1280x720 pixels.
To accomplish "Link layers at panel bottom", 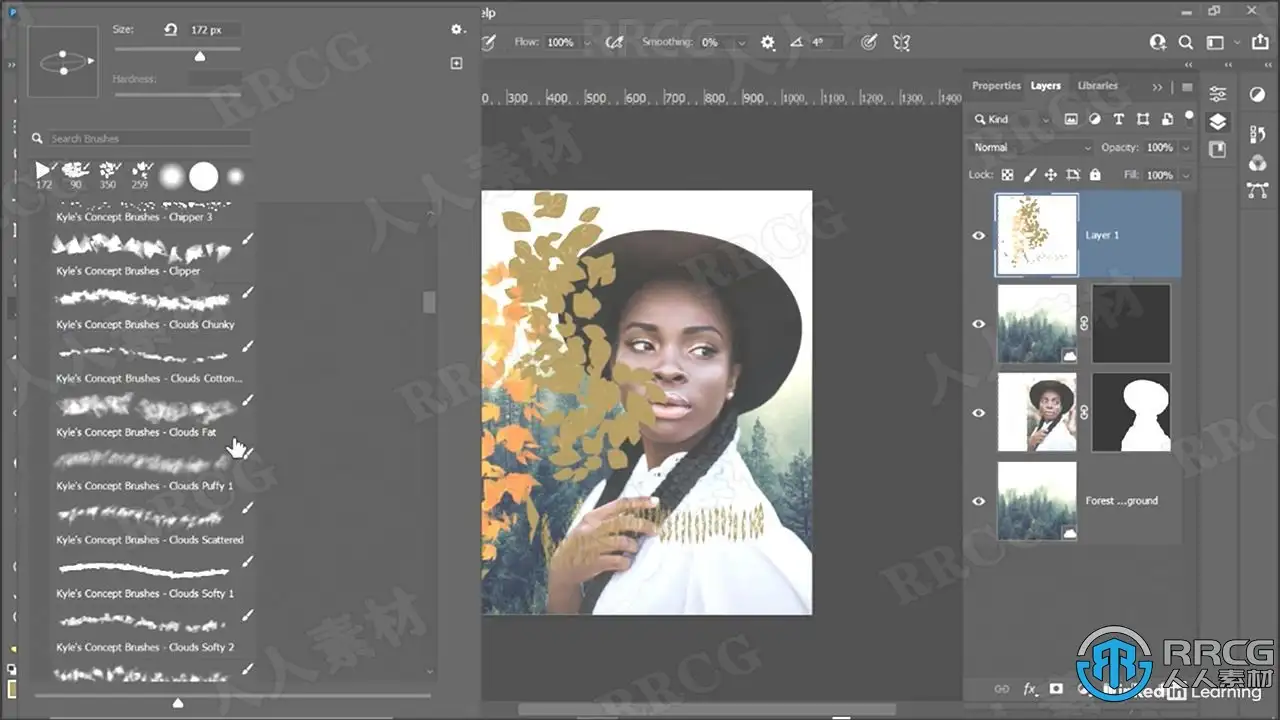I will (1001, 689).
